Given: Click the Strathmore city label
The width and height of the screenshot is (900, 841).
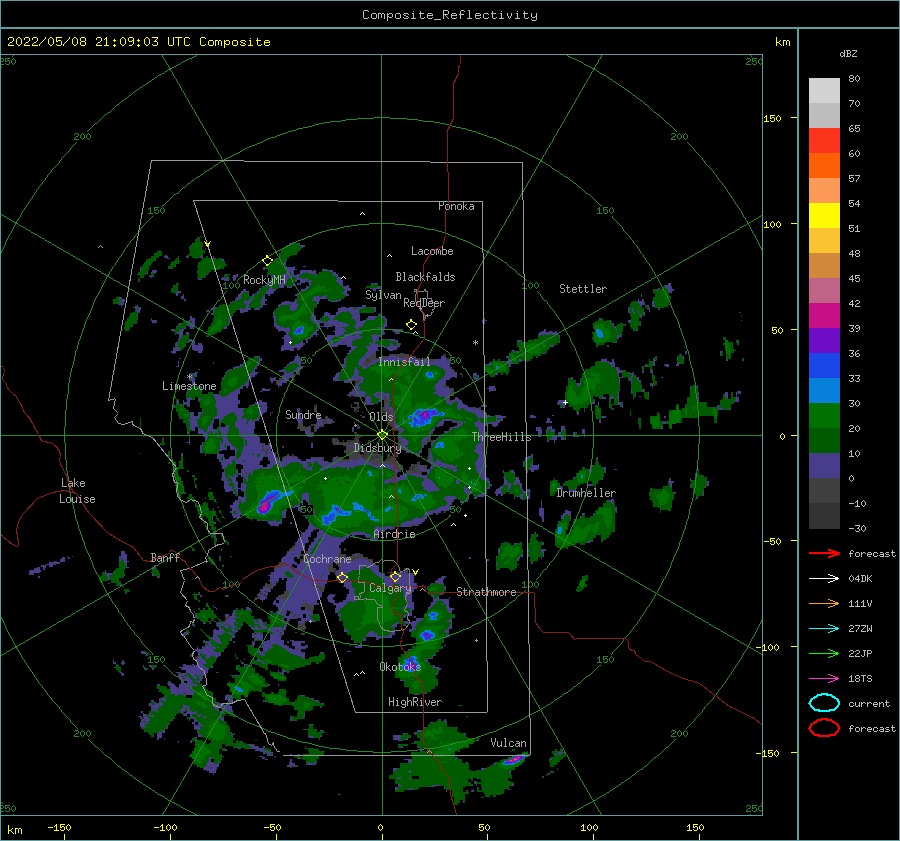Looking at the screenshot, I should click(486, 592).
